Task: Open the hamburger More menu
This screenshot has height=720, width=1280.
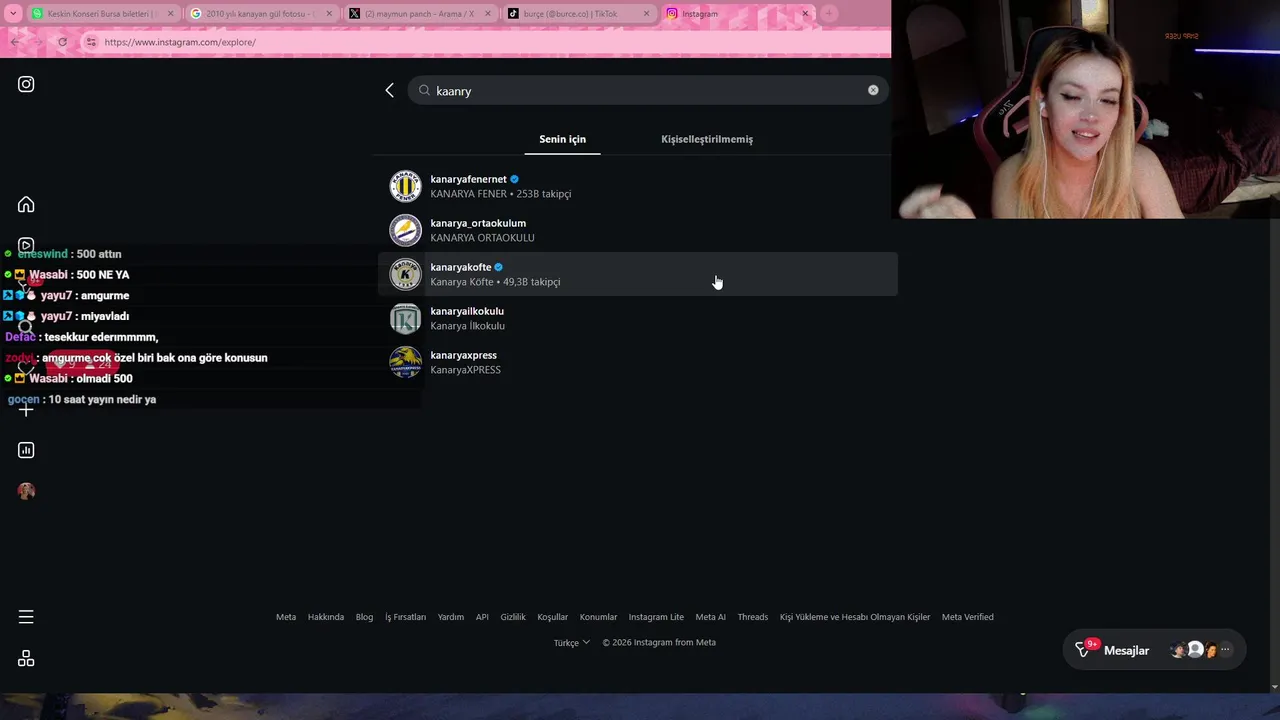Action: click(26, 617)
